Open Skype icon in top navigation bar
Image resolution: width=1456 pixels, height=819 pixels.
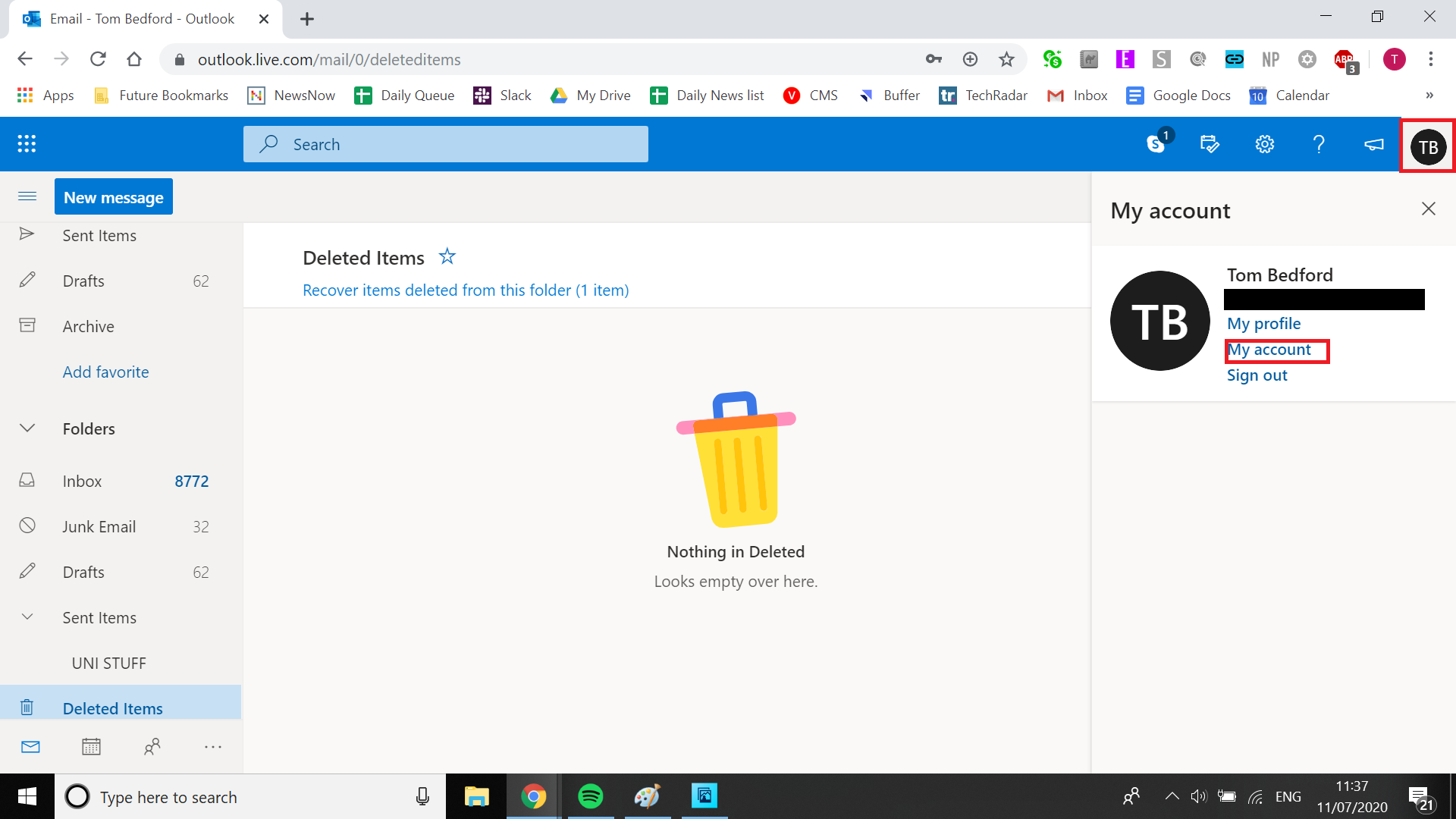coord(1155,144)
